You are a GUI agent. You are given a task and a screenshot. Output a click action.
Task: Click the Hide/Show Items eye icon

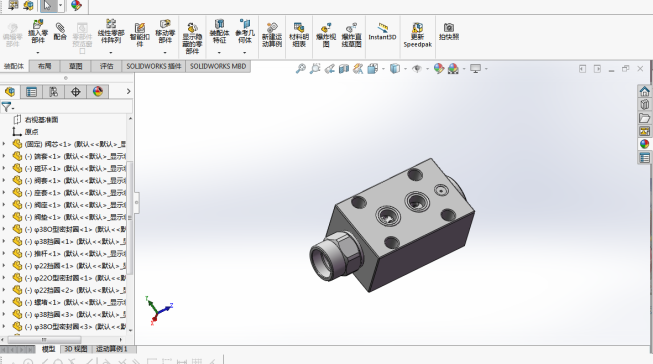pyautogui.click(x=416, y=69)
